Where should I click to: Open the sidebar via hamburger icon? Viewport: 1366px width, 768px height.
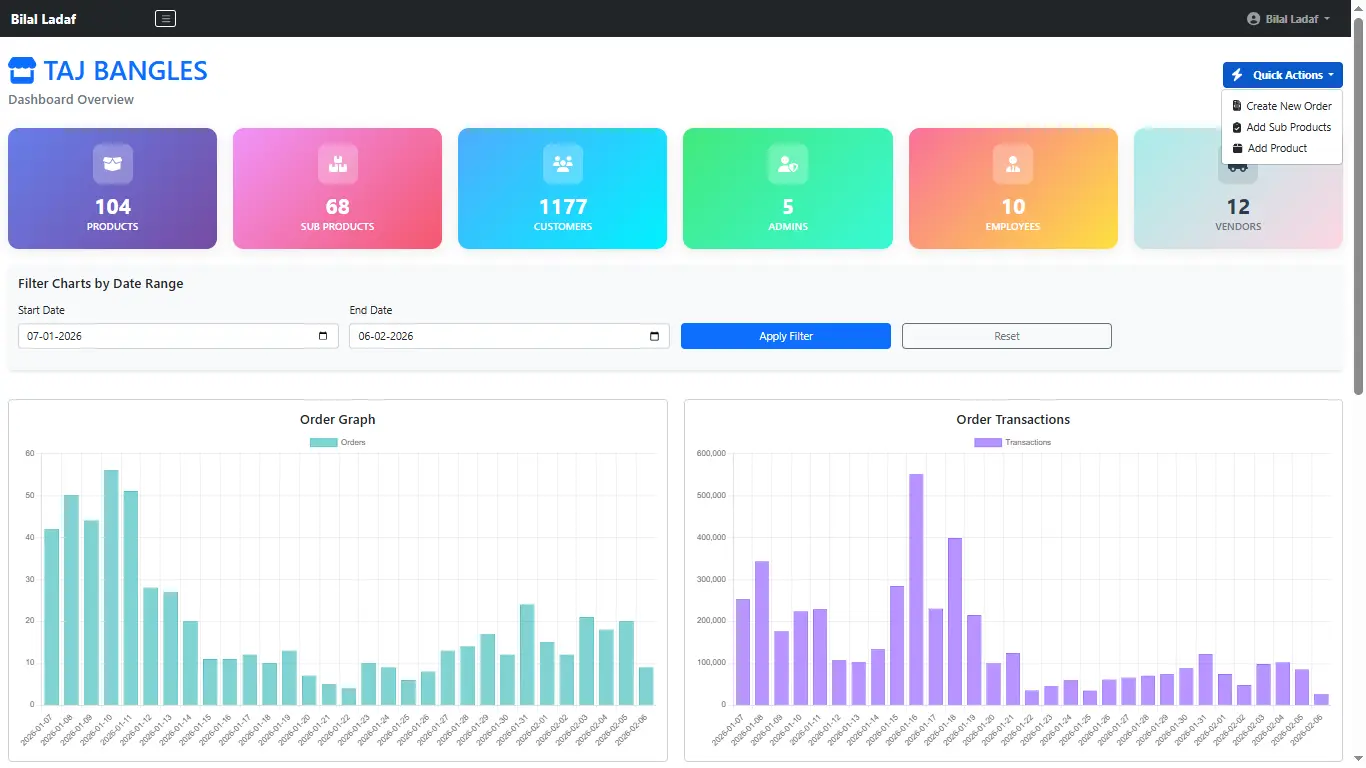[x=164, y=18]
